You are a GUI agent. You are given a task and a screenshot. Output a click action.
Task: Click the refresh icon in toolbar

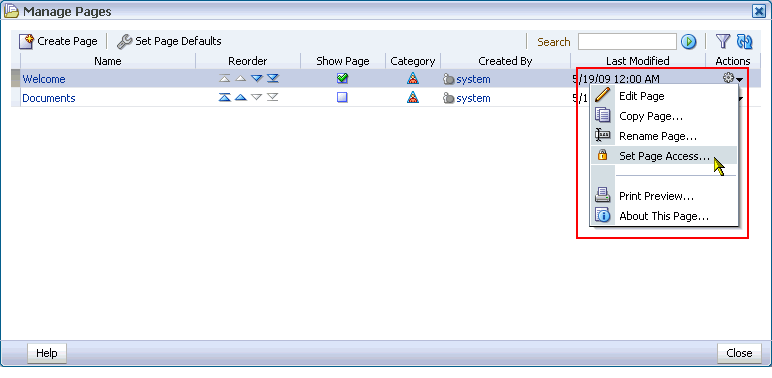click(x=744, y=41)
